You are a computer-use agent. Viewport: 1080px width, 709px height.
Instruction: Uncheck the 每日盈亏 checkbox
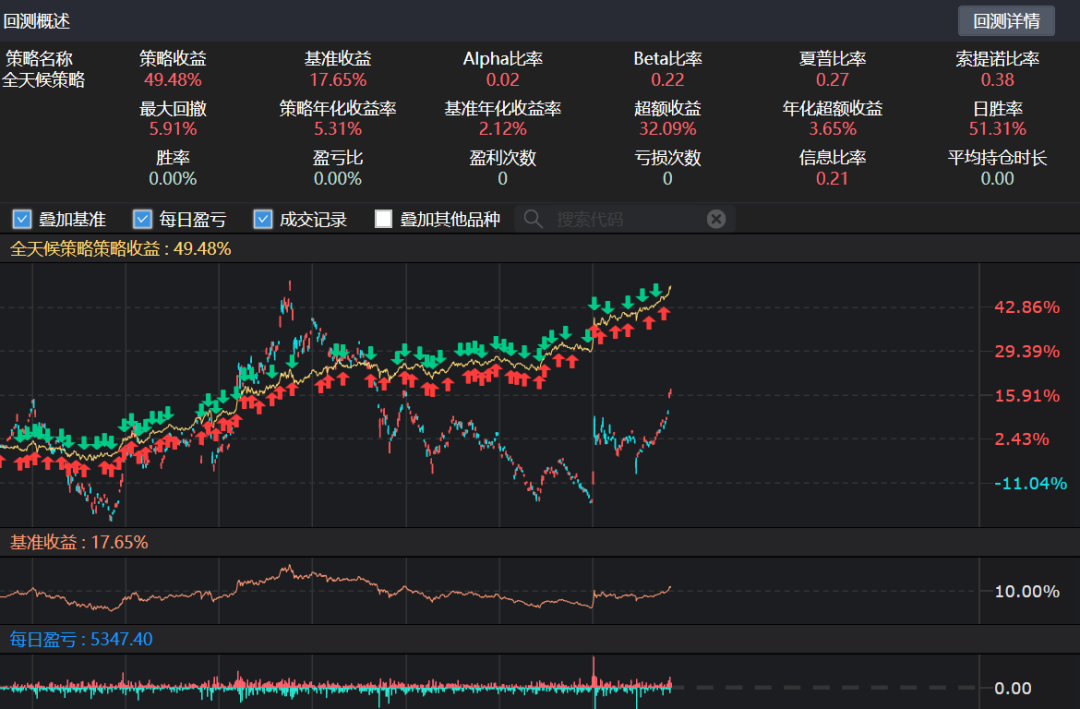tap(142, 219)
